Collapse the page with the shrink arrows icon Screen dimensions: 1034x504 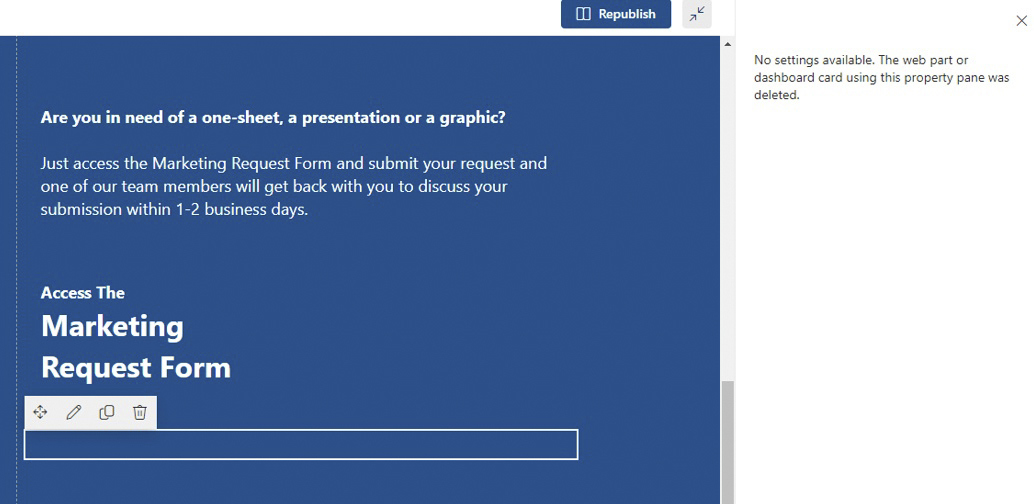point(697,14)
